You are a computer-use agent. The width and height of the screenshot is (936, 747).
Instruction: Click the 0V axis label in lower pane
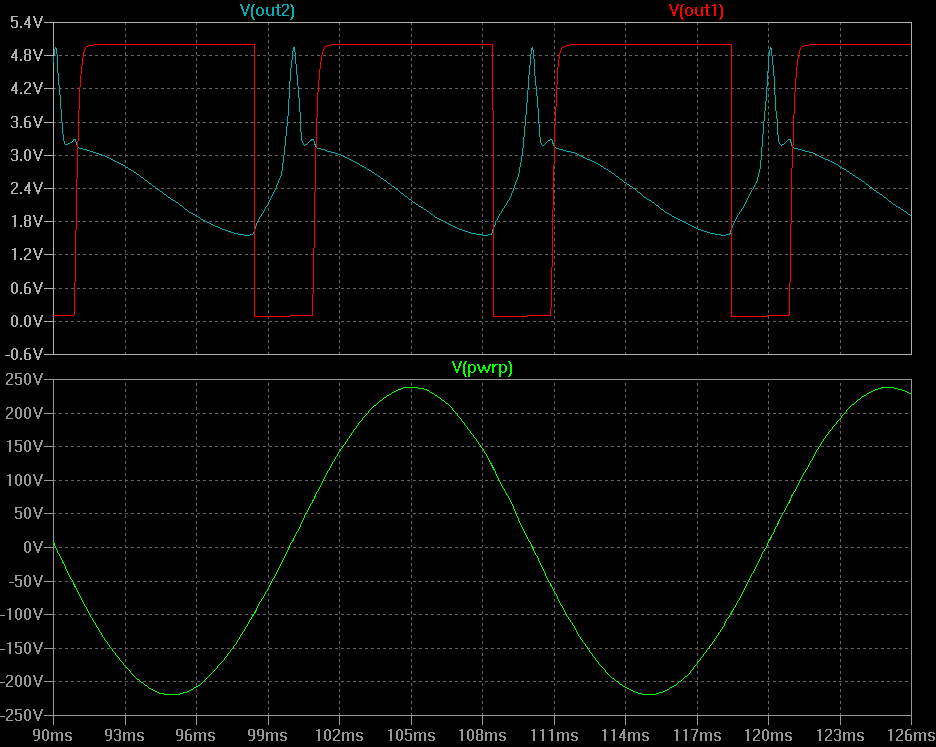click(33, 548)
